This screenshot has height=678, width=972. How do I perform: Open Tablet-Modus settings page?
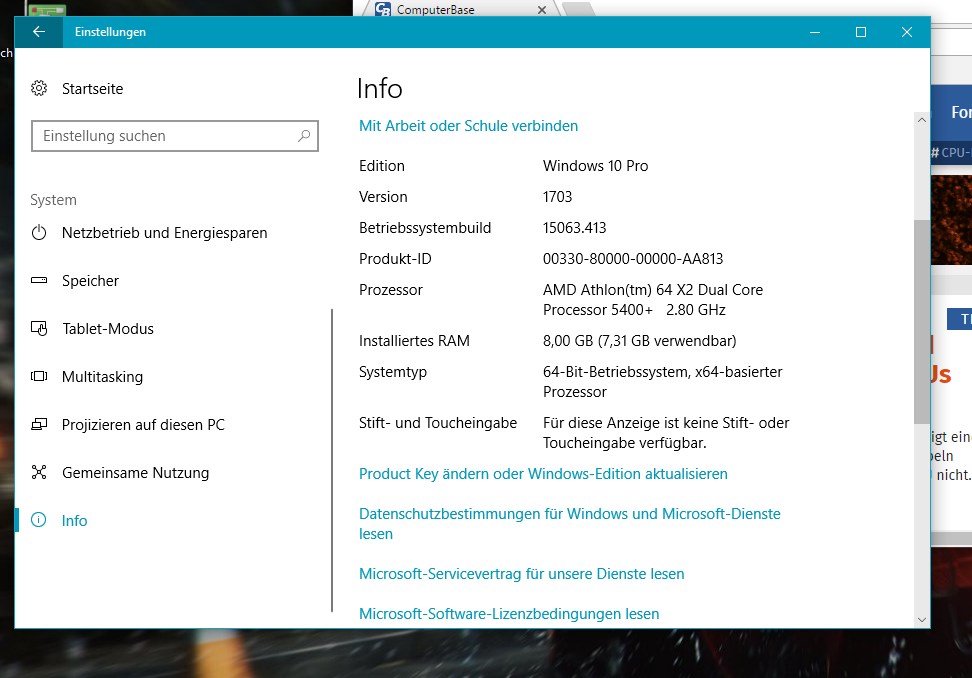click(x=108, y=328)
